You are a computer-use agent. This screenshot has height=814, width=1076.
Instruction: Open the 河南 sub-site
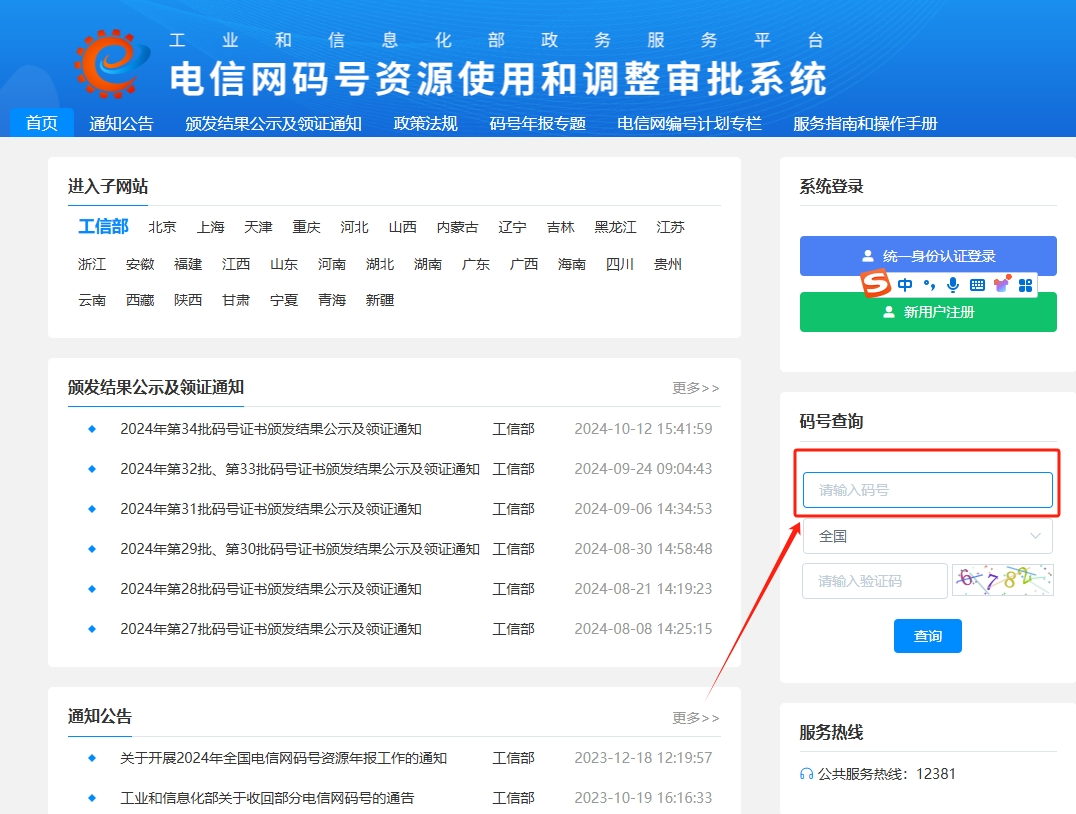332,264
